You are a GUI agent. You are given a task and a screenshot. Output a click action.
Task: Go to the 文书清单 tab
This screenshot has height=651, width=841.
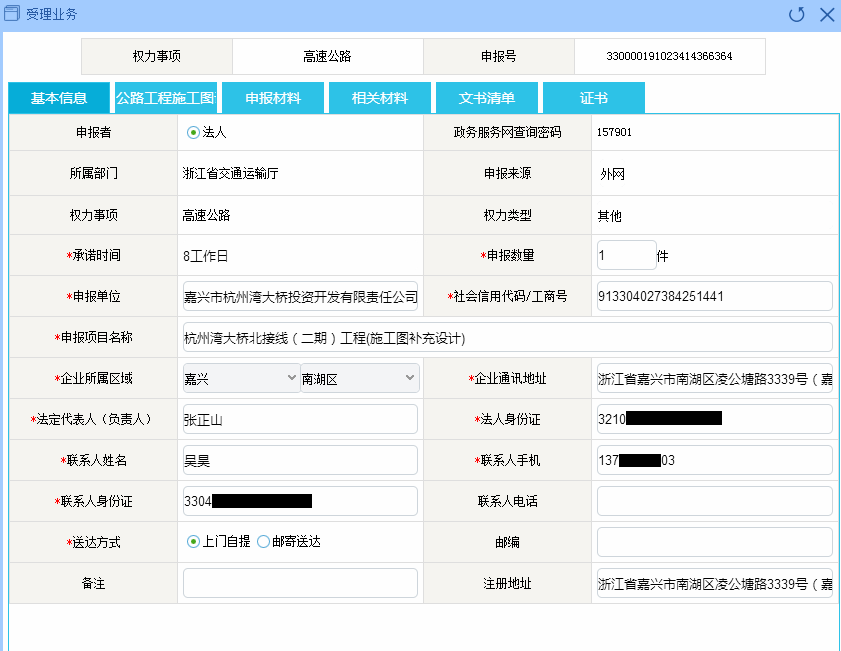tap(487, 98)
